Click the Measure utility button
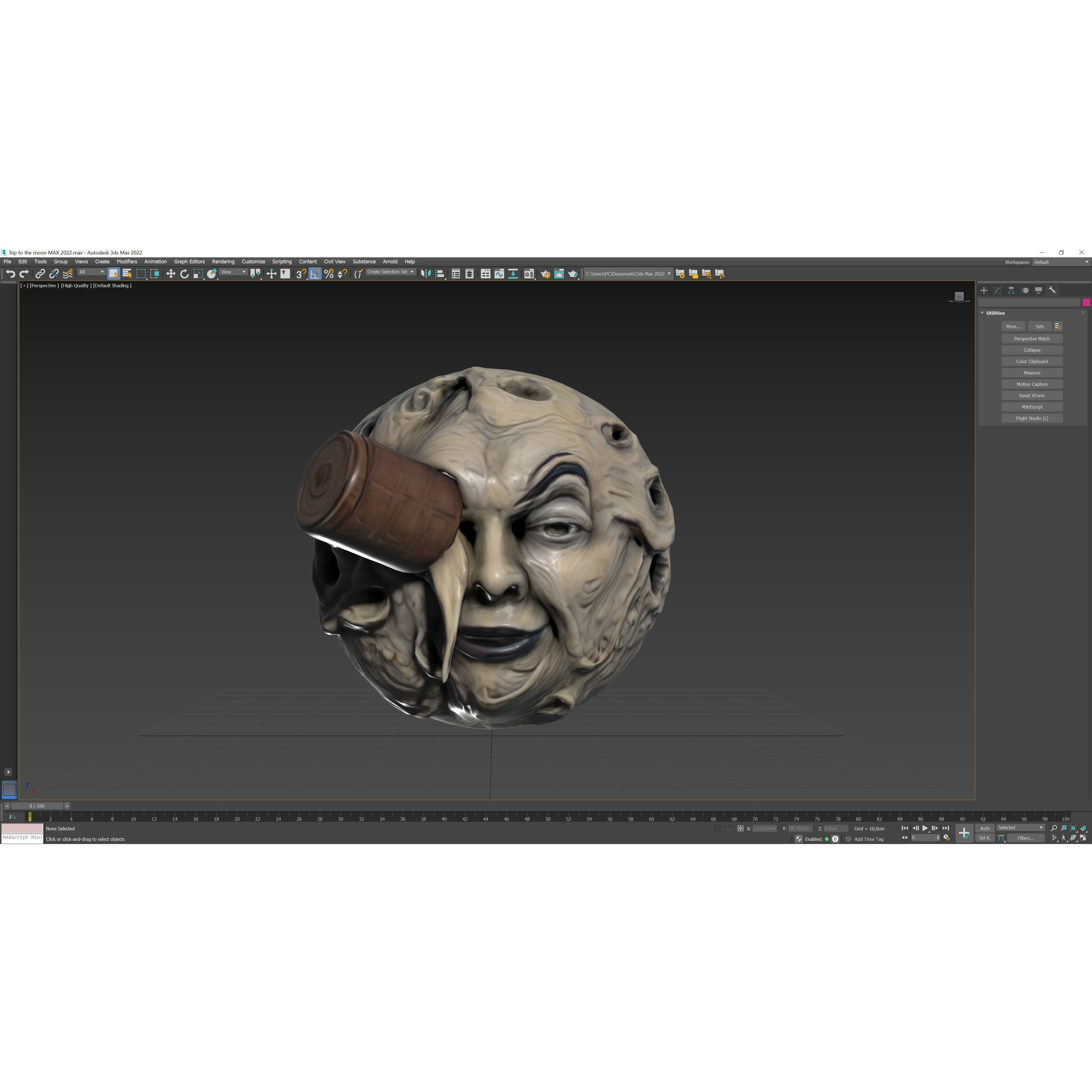 (1031, 373)
